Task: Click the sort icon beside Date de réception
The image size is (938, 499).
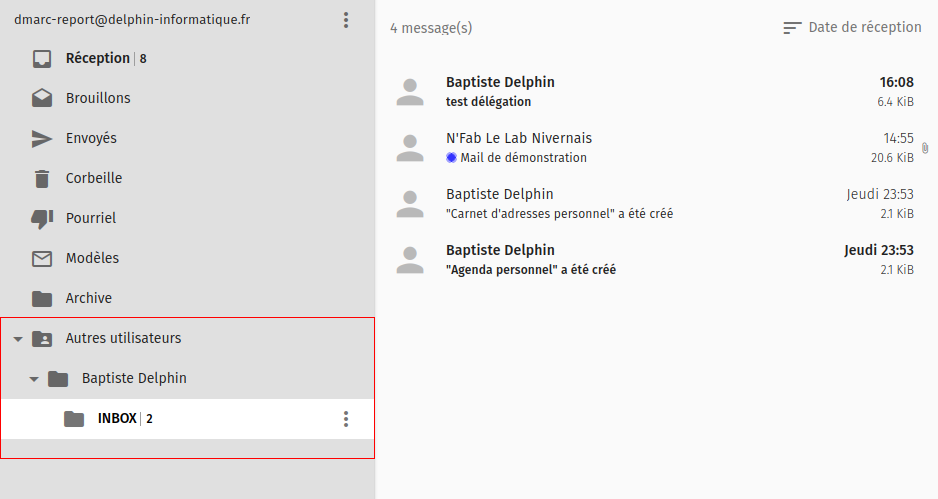Action: point(792,28)
